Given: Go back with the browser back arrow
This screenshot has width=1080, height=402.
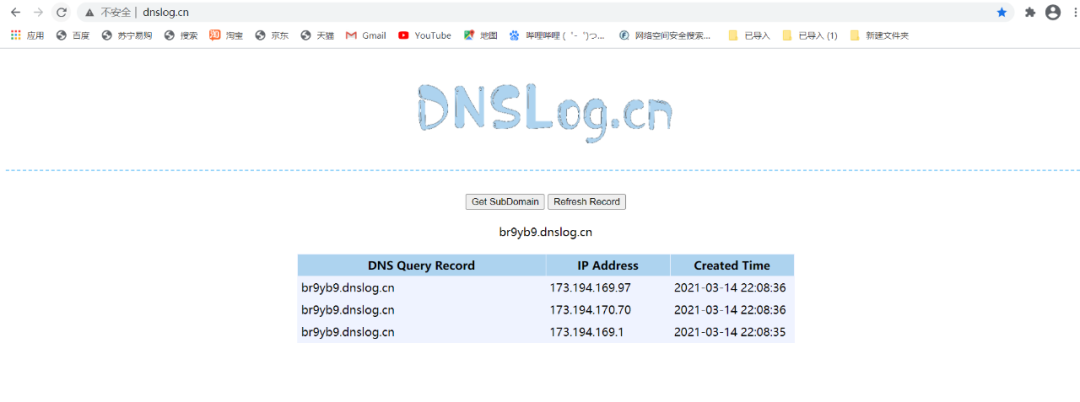Looking at the screenshot, I should click(x=16, y=12).
